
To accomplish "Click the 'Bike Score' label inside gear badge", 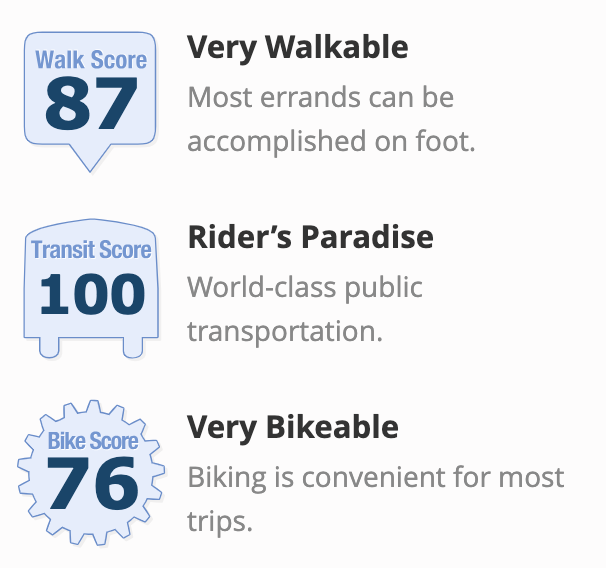I will [93, 440].
